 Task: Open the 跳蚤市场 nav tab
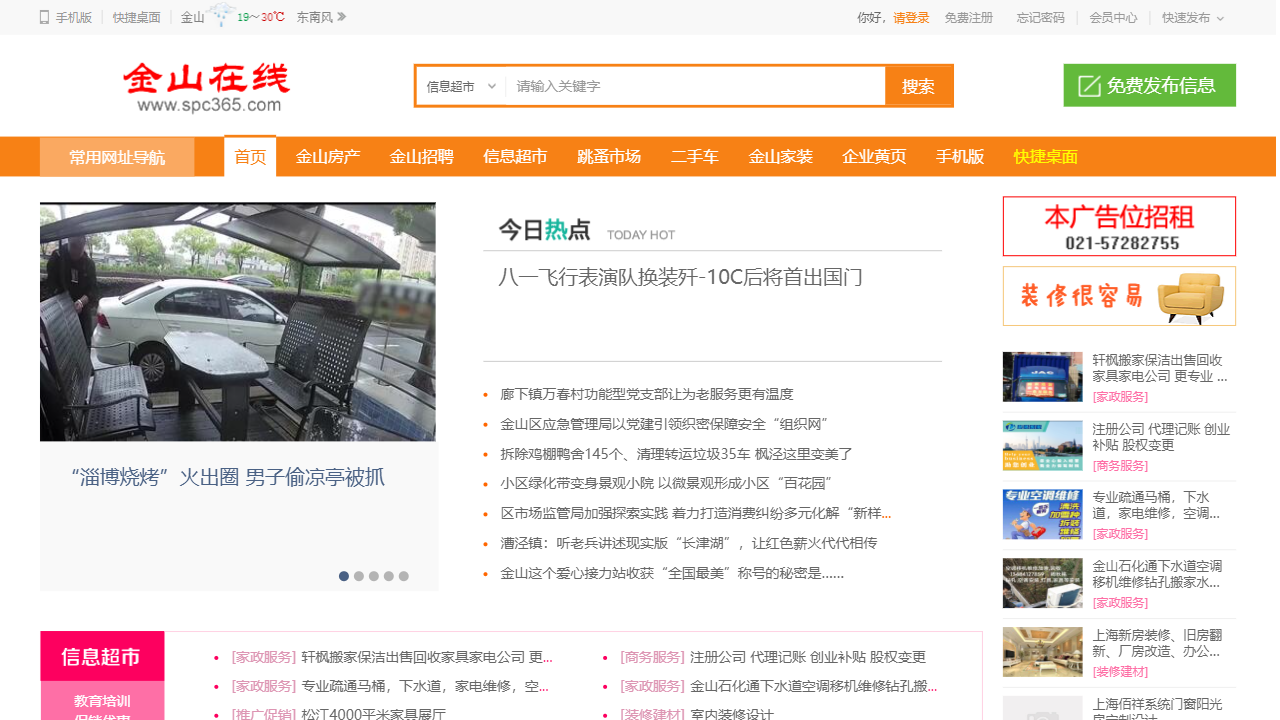tap(609, 157)
